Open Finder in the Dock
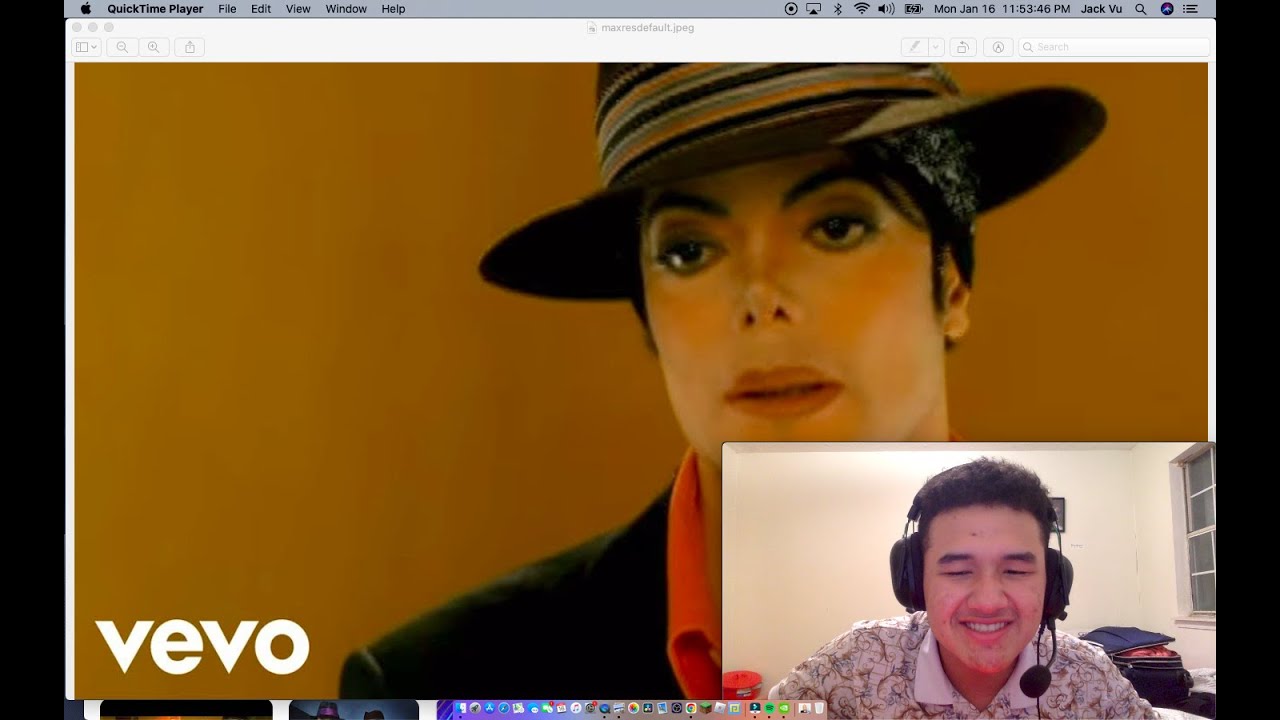 coord(460,708)
